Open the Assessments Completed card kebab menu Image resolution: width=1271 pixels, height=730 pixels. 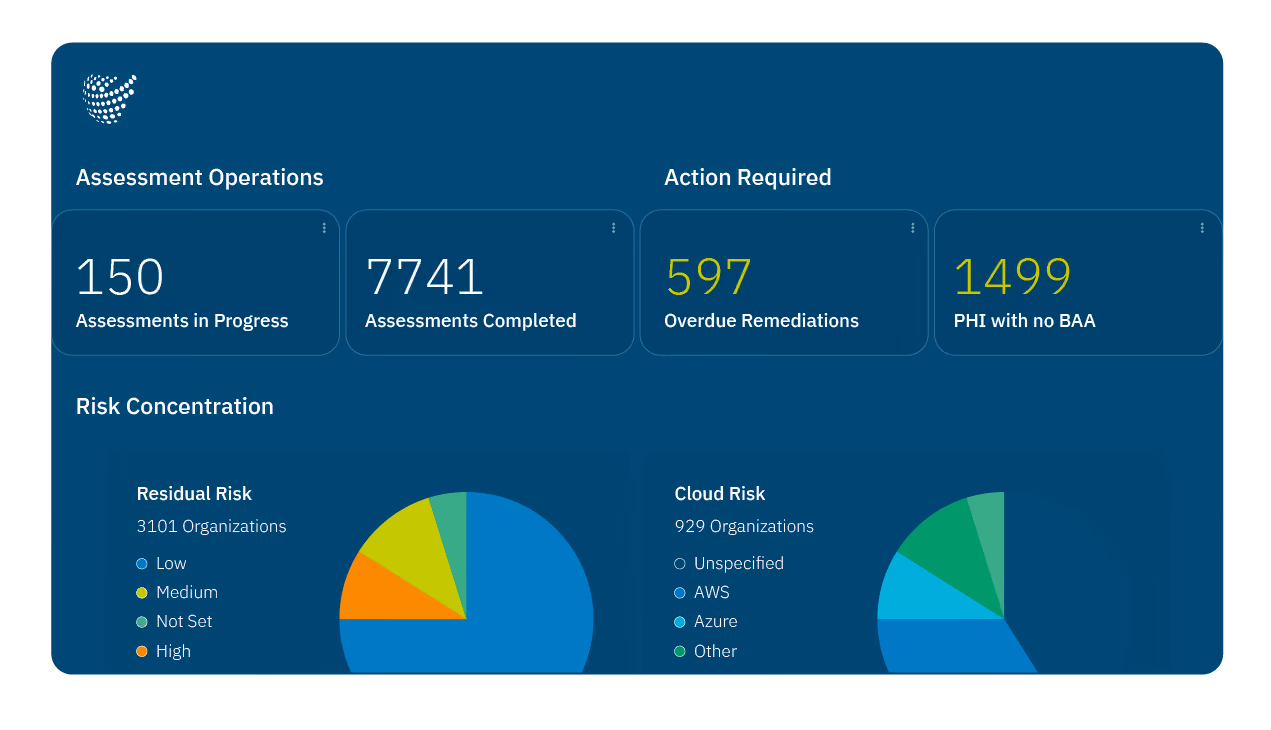[613, 228]
